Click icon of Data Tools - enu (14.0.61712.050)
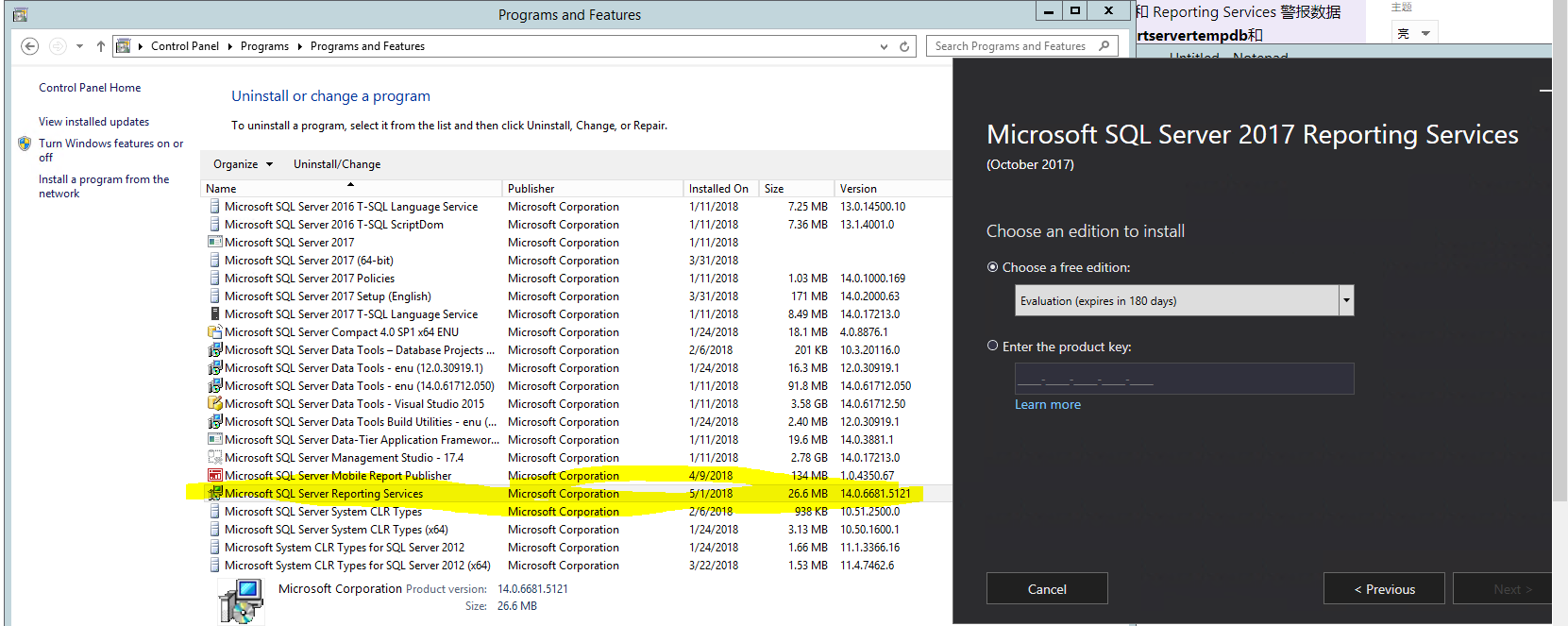Screen dimensions: 1568x626 click(215, 385)
